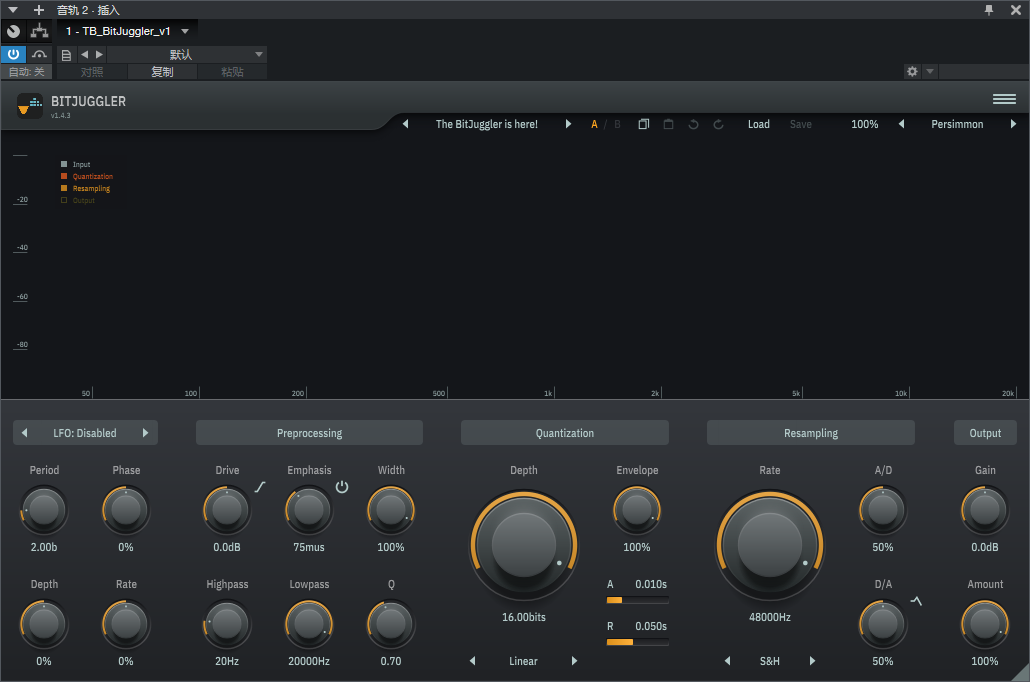This screenshot has height=682, width=1030.
Task: Click the BitJuggler logo icon
Action: tap(30, 105)
